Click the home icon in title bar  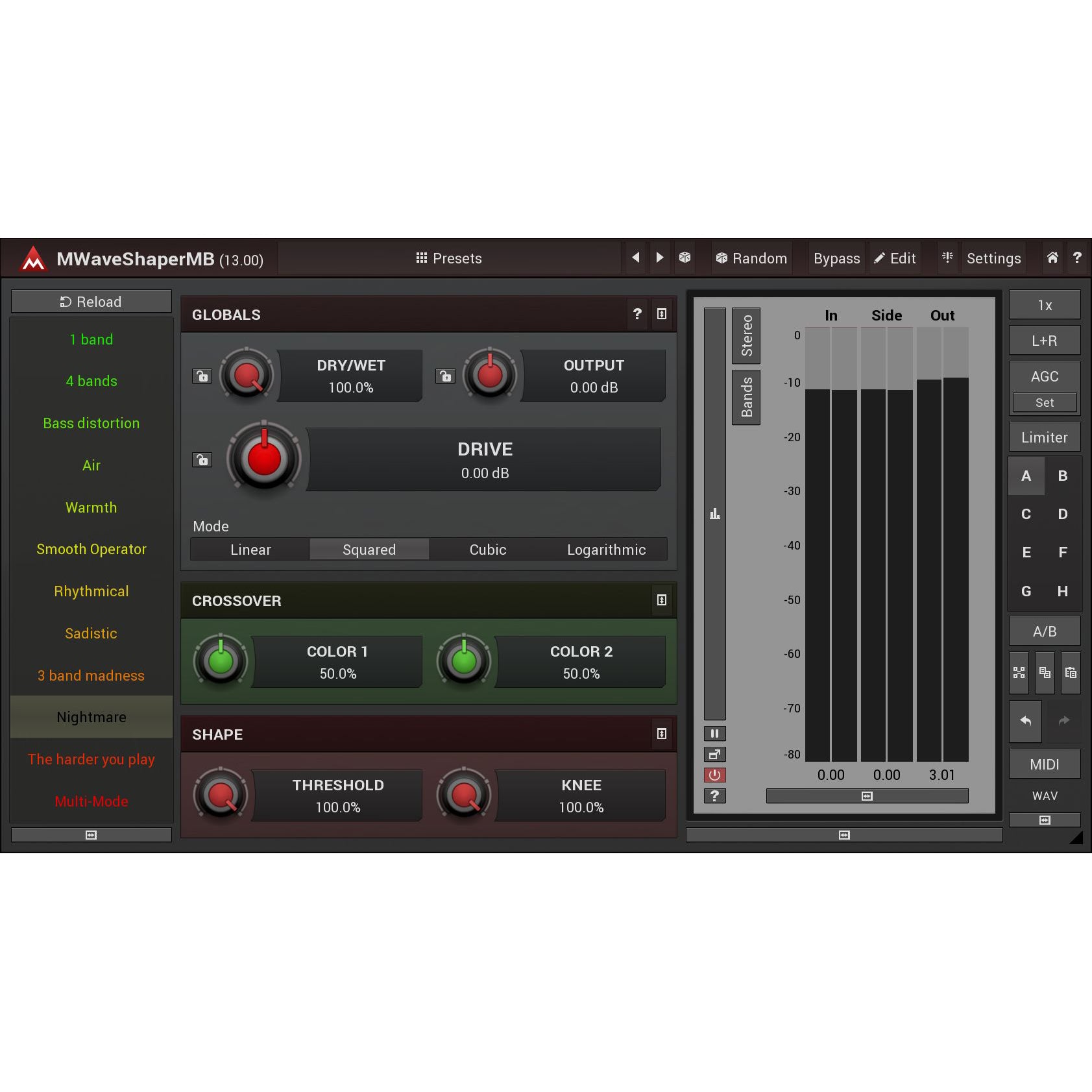point(1052,258)
